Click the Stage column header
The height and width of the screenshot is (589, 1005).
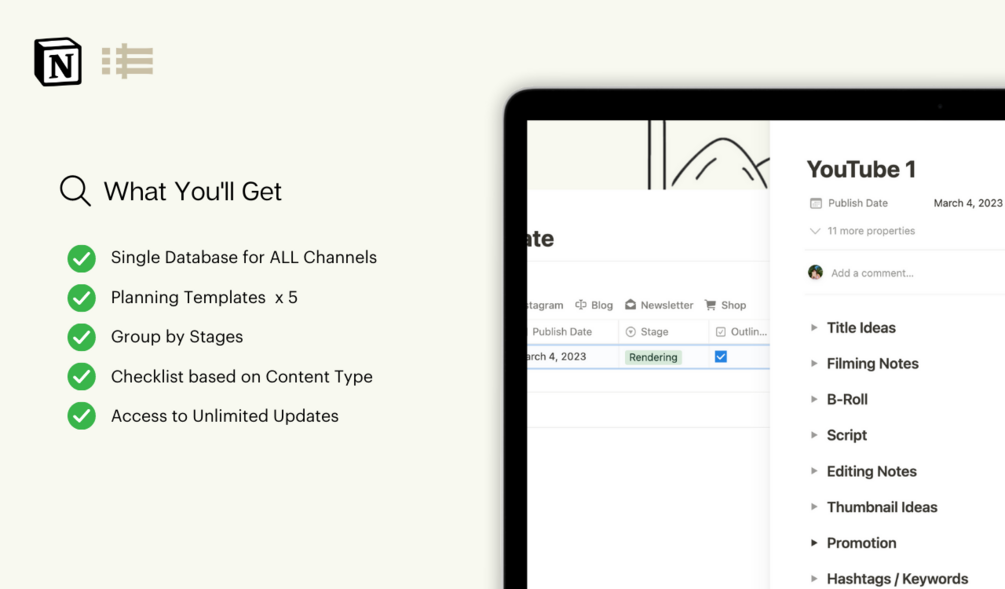coord(663,331)
